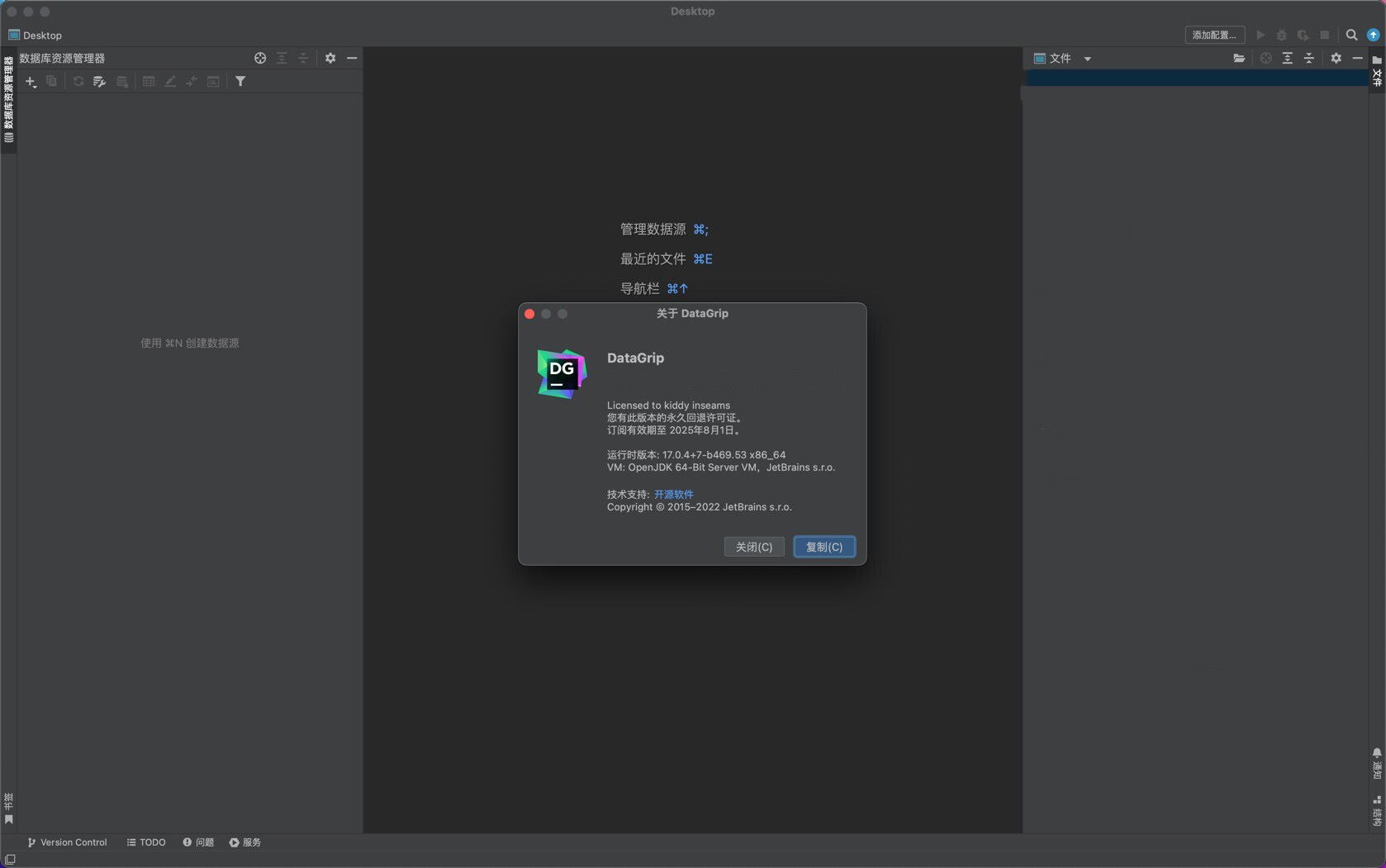Click the DataGrip logo in the About dialog
This screenshot has width=1386, height=868.
(562, 373)
